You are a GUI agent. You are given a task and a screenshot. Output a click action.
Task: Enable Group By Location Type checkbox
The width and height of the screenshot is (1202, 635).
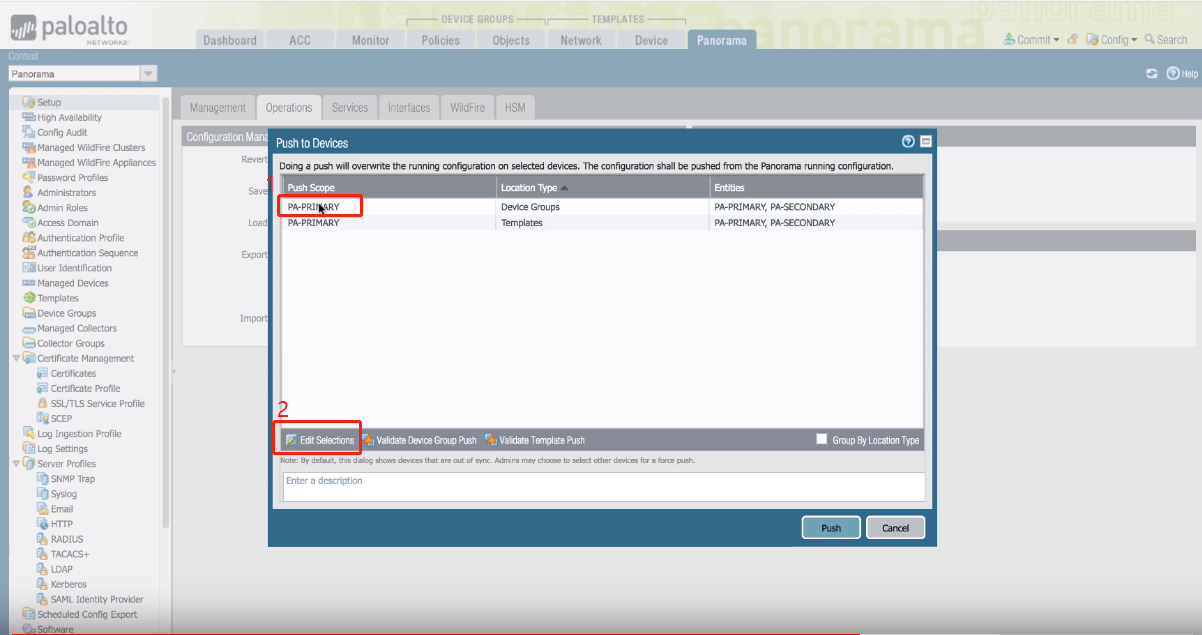coord(822,440)
